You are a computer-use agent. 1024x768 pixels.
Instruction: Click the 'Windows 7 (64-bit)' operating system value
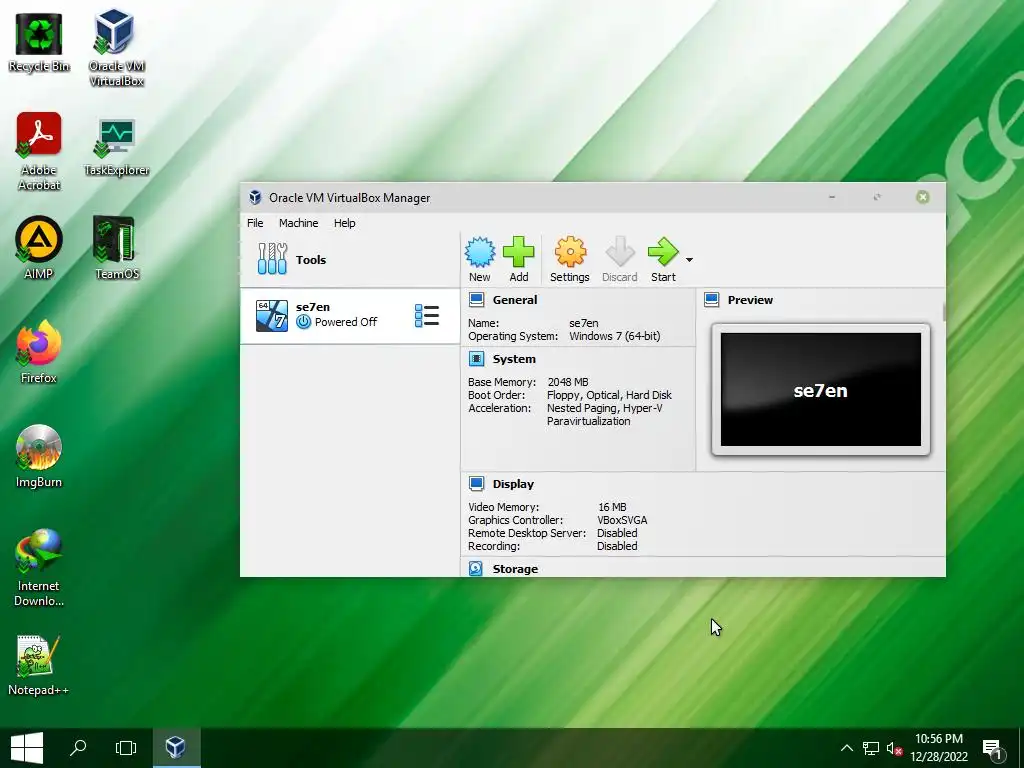coord(615,336)
